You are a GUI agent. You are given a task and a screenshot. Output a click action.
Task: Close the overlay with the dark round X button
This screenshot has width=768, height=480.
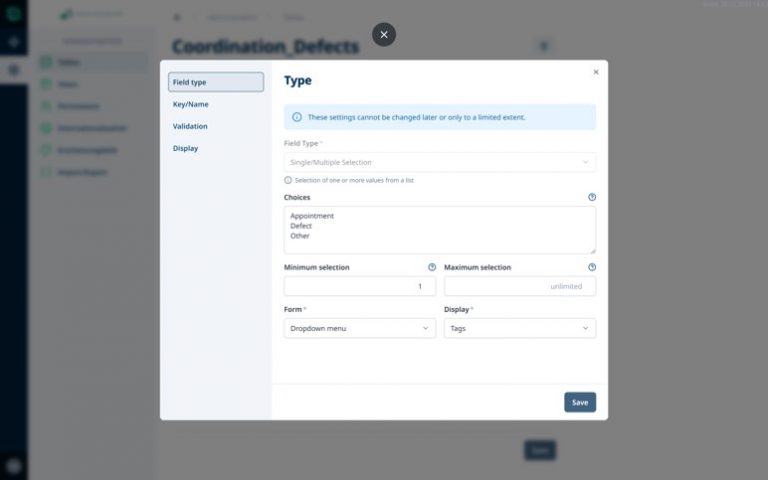click(384, 35)
